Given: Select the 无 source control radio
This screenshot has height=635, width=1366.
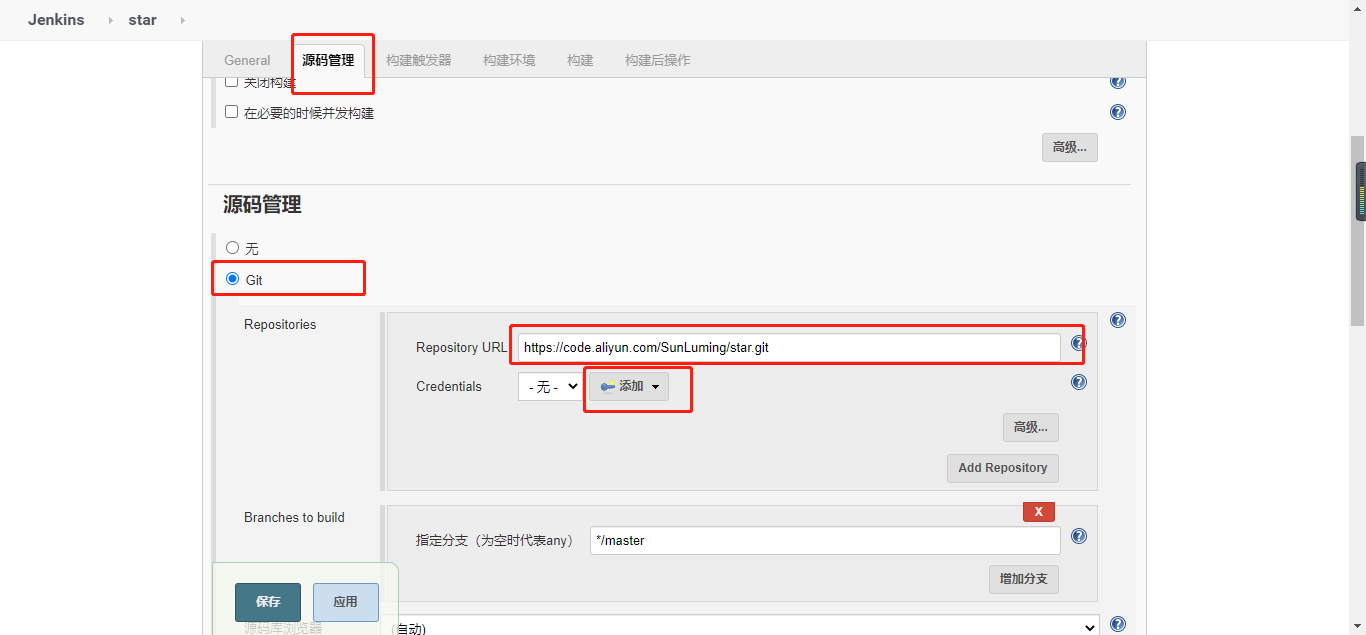Looking at the screenshot, I should click(x=233, y=247).
